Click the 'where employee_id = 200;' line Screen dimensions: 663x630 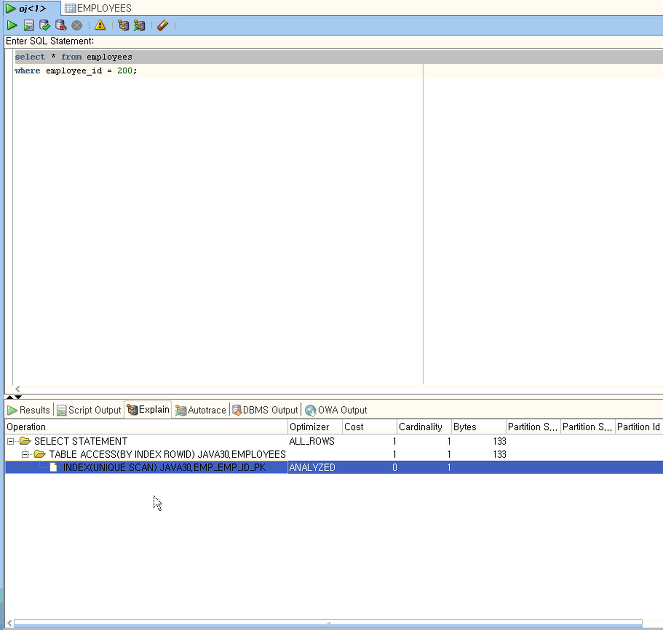[76, 71]
